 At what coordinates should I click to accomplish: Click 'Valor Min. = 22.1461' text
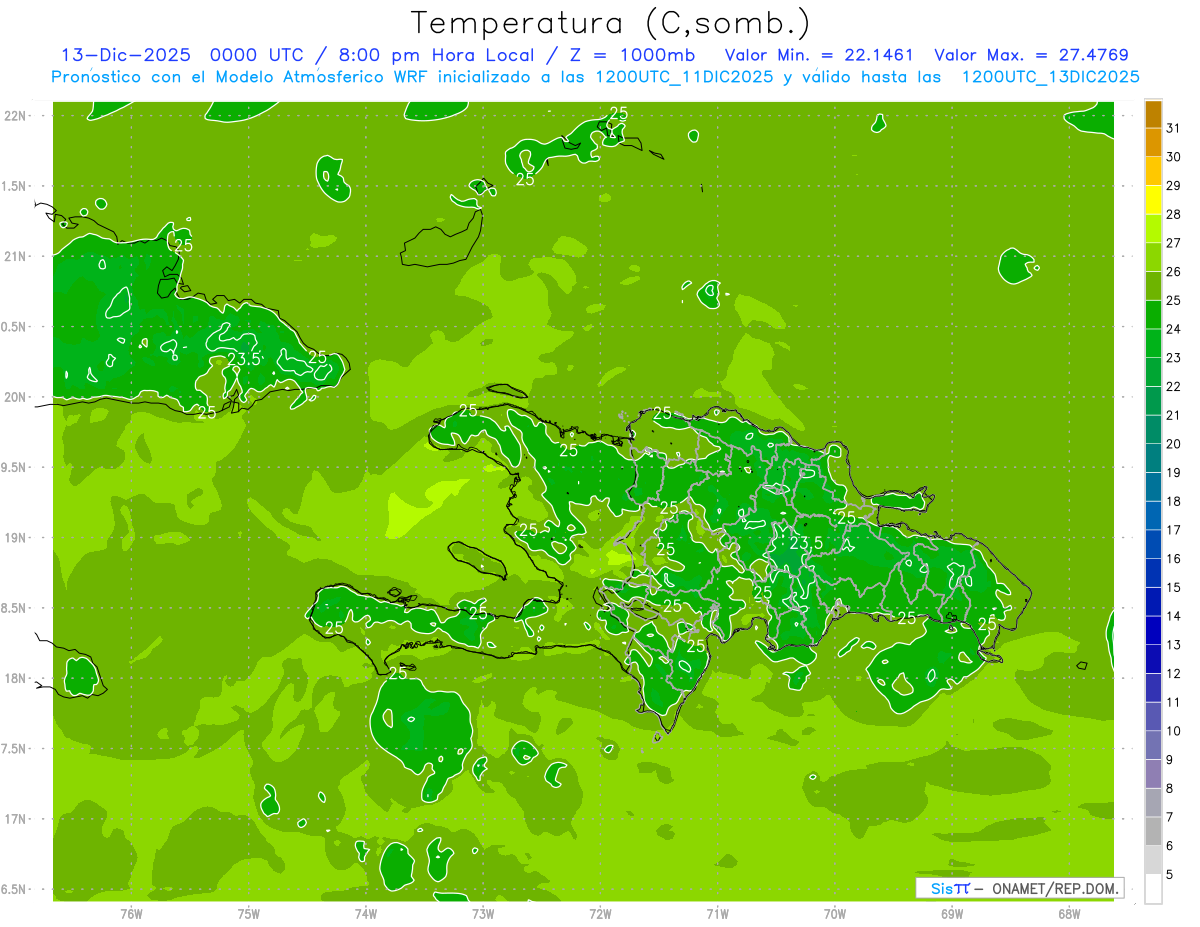click(818, 55)
